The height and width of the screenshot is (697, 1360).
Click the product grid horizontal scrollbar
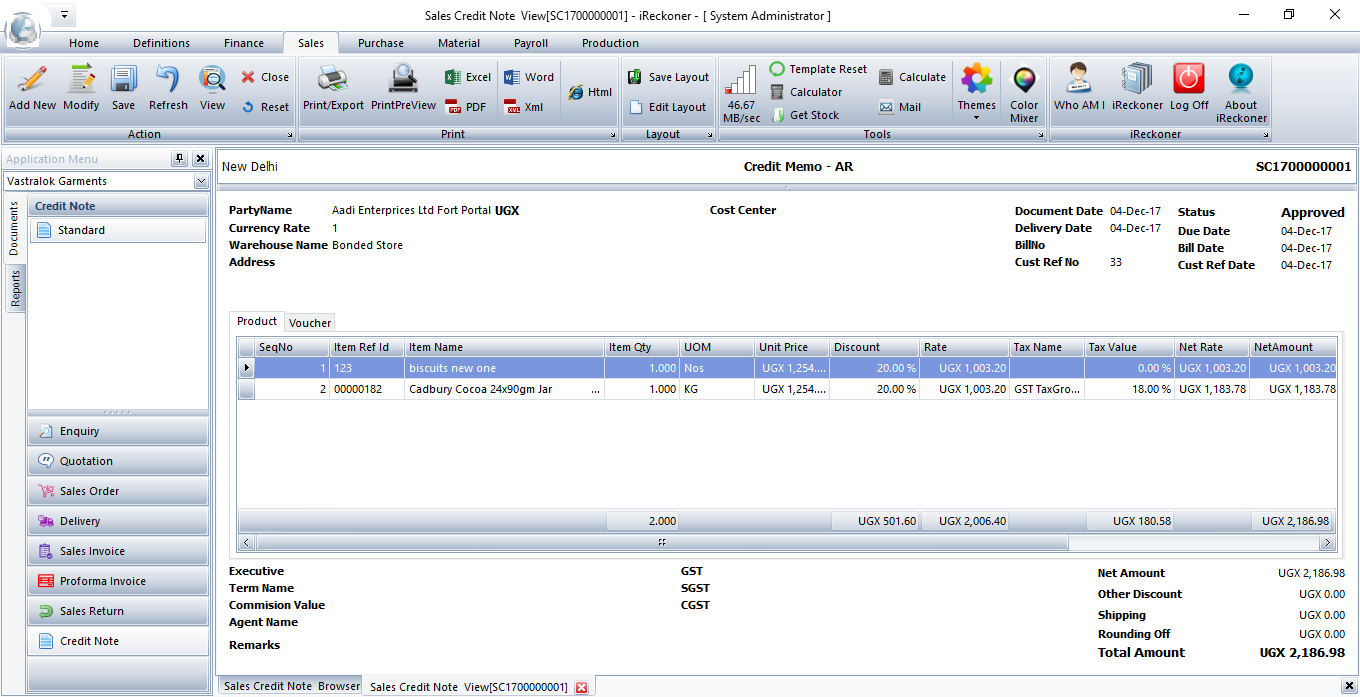coord(660,543)
